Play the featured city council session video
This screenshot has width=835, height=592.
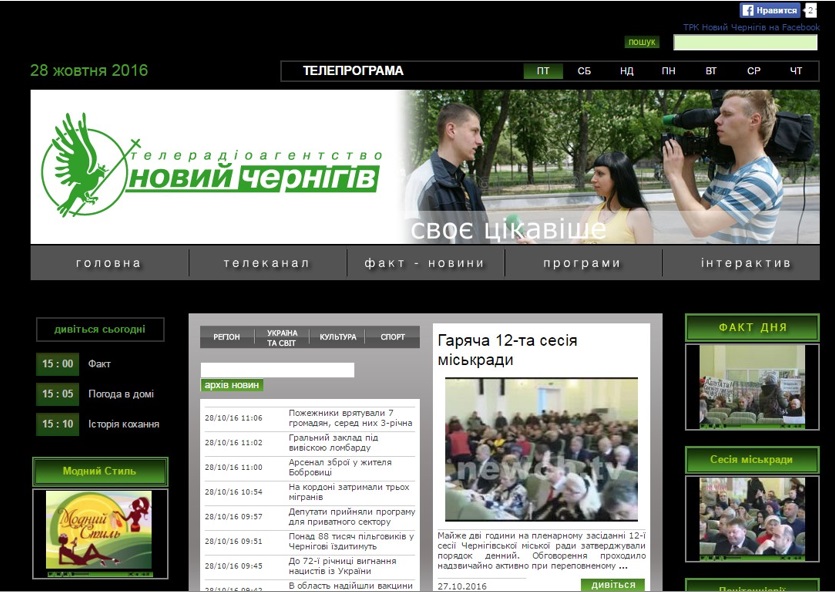pos(541,450)
